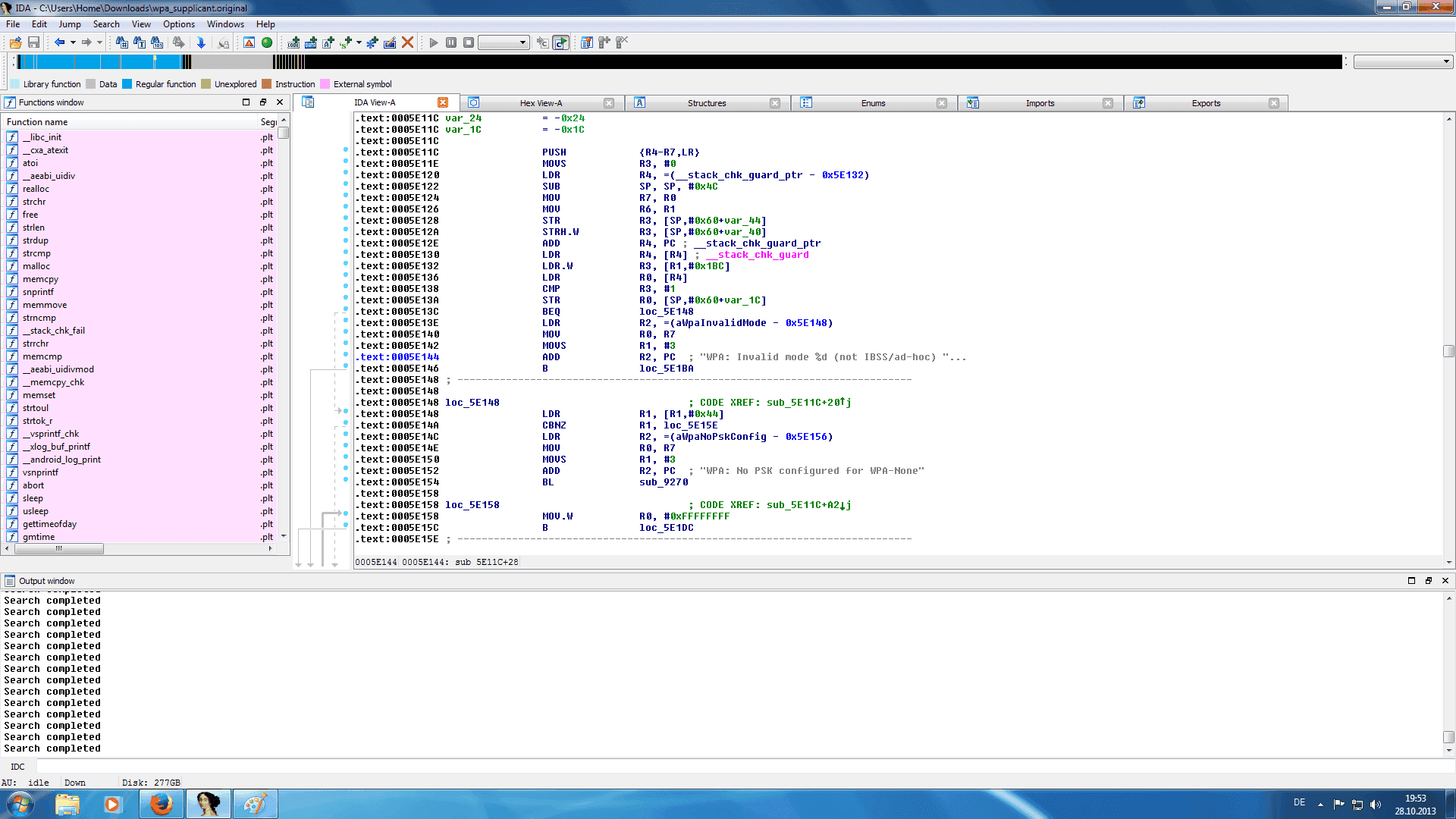The height and width of the screenshot is (819, 1456).
Task: Stop the process with the stop button
Action: [x=469, y=42]
